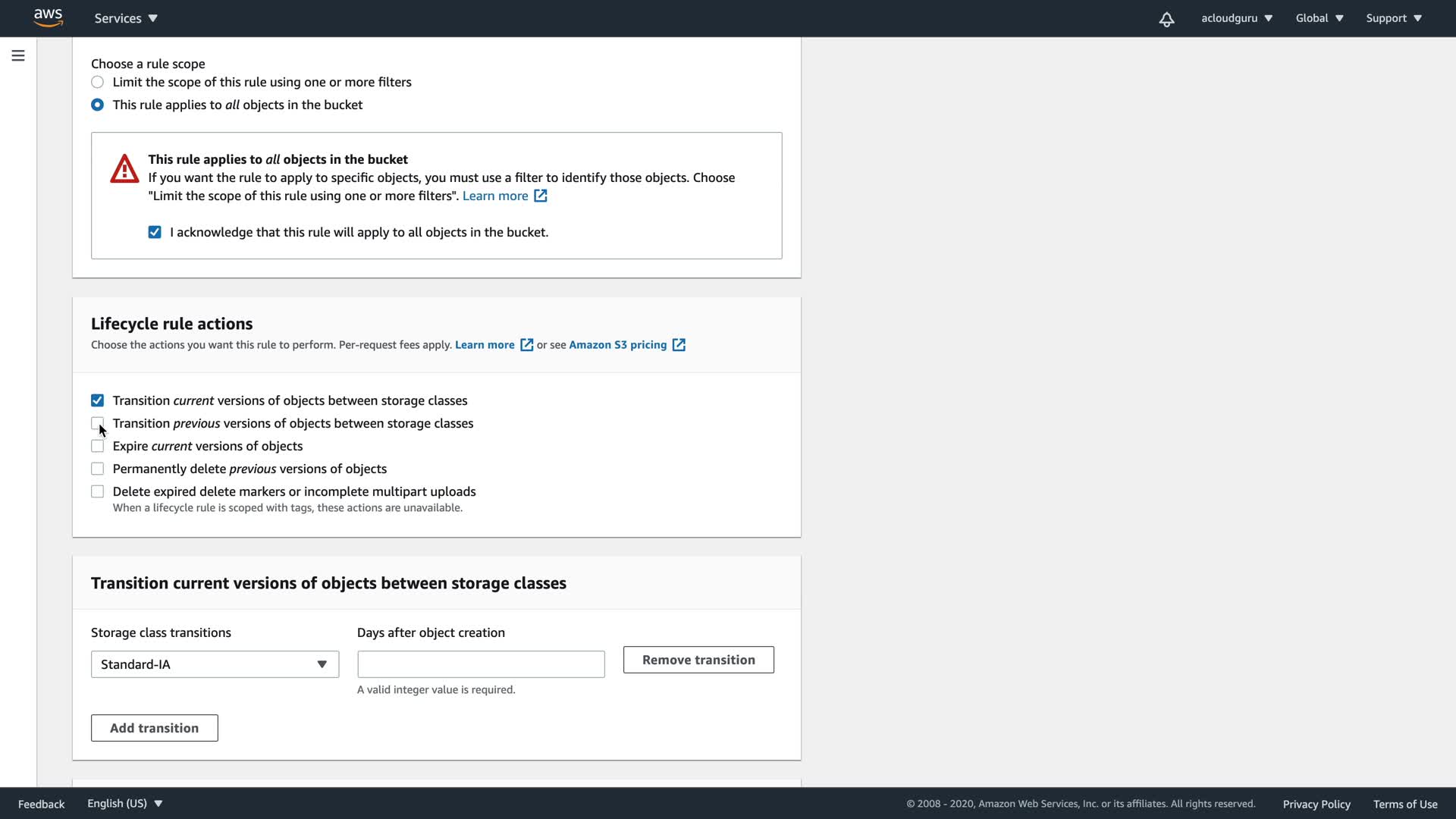Screen dimensions: 1456x819
Task: Open the Standard-IA storage class dropdown
Action: pos(215,664)
